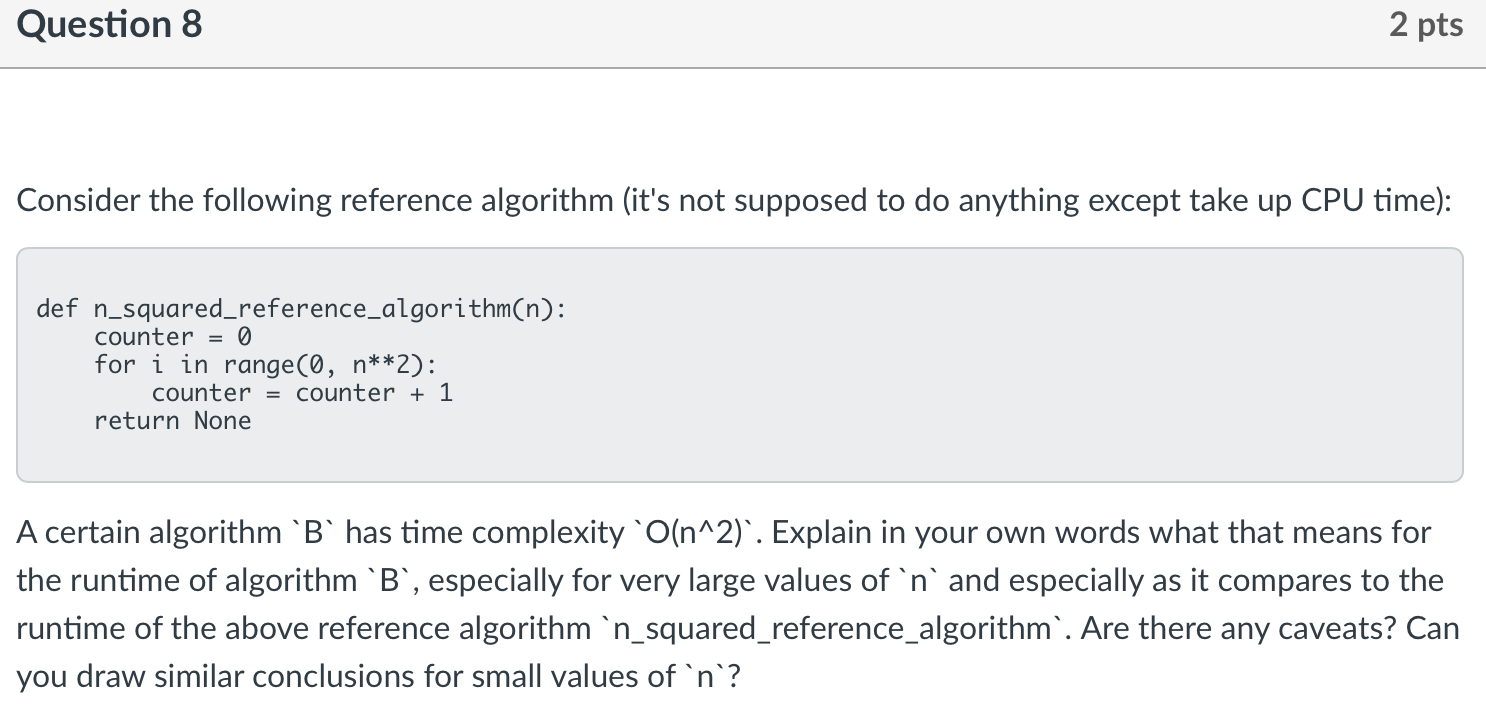Click the 'counter = counter + 1' line
The height and width of the screenshot is (712, 1486).
pyautogui.click(x=302, y=393)
